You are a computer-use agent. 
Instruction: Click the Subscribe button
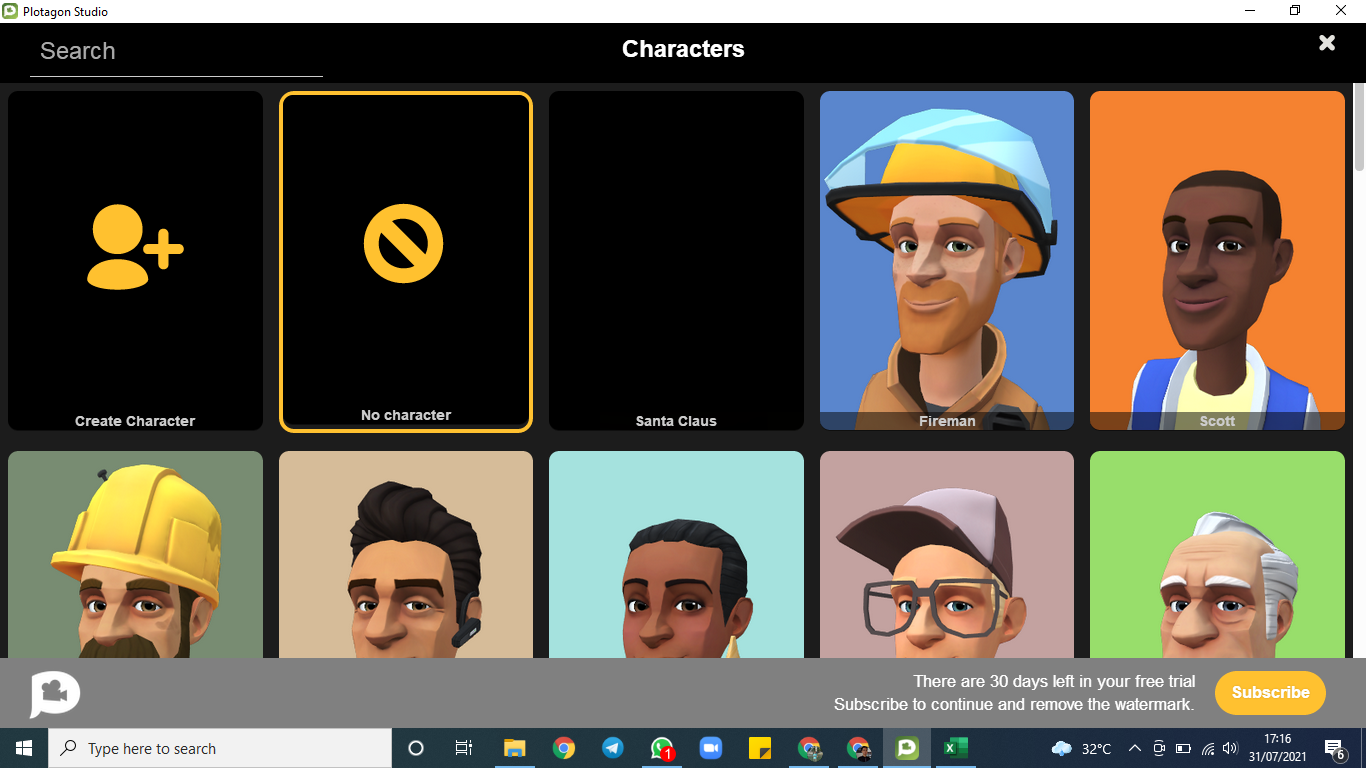click(x=1270, y=692)
